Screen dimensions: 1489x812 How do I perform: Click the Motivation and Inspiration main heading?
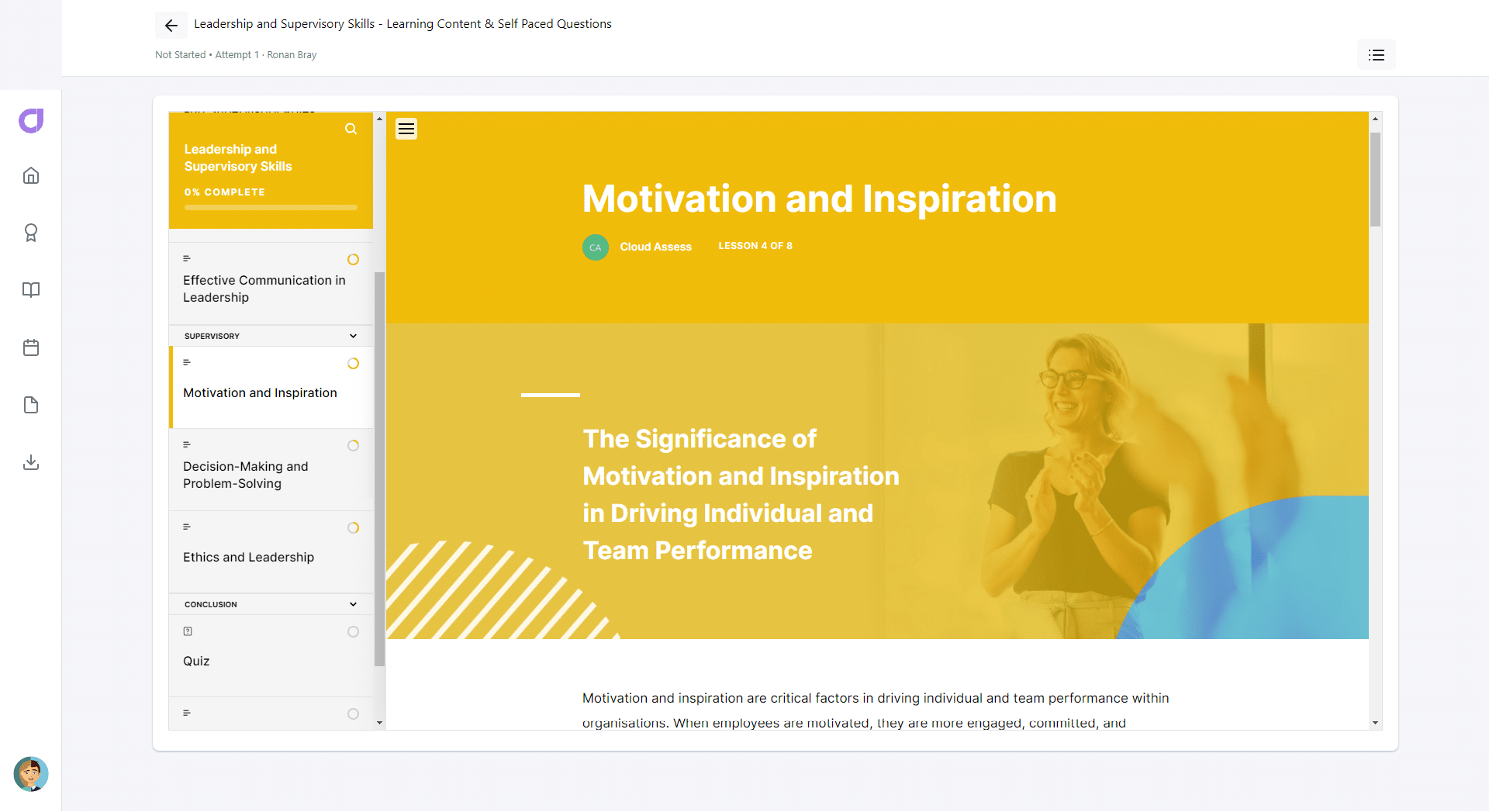(x=820, y=199)
